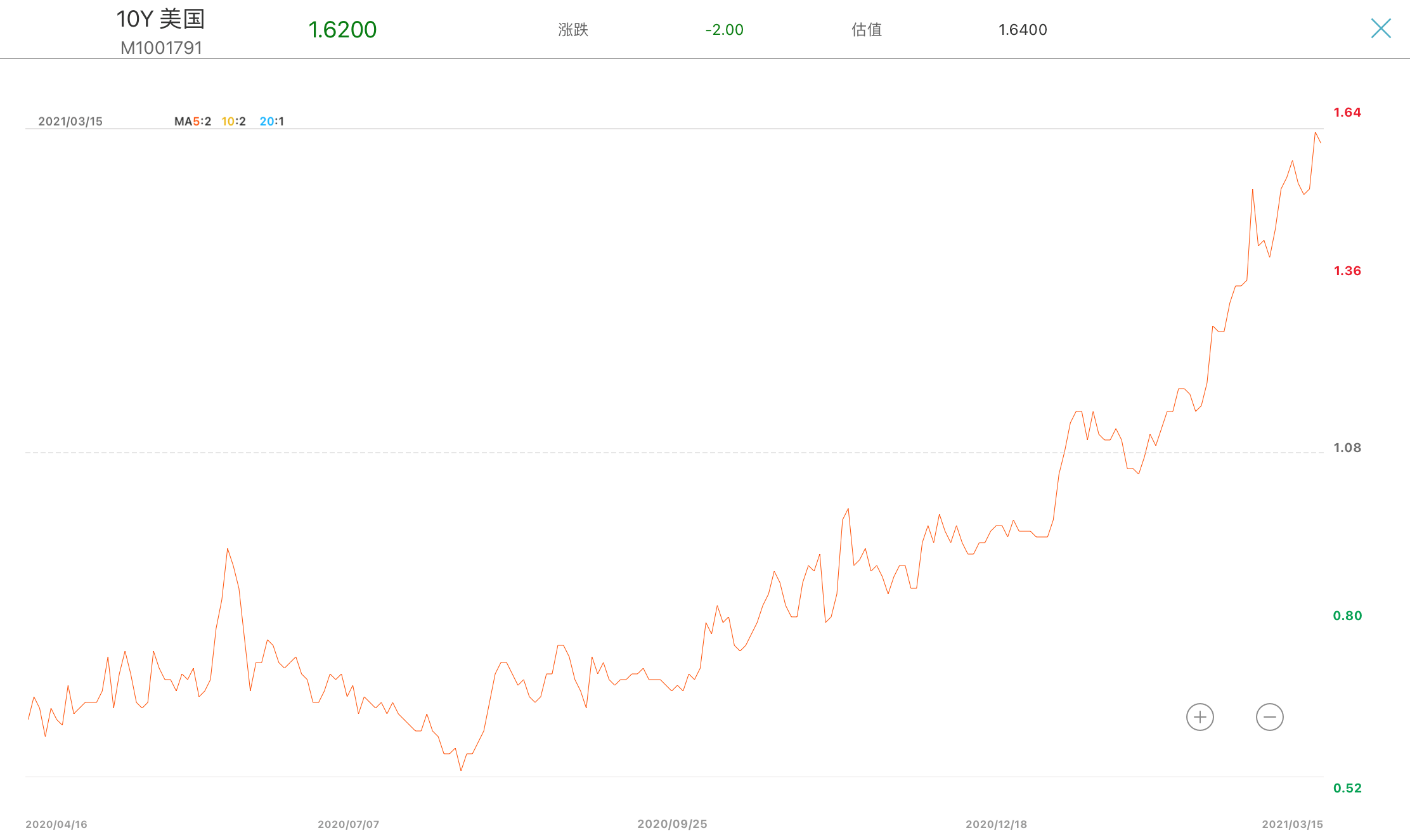Click the yellow 10:2 moving average label
The height and width of the screenshot is (840, 1410).
coord(233,121)
